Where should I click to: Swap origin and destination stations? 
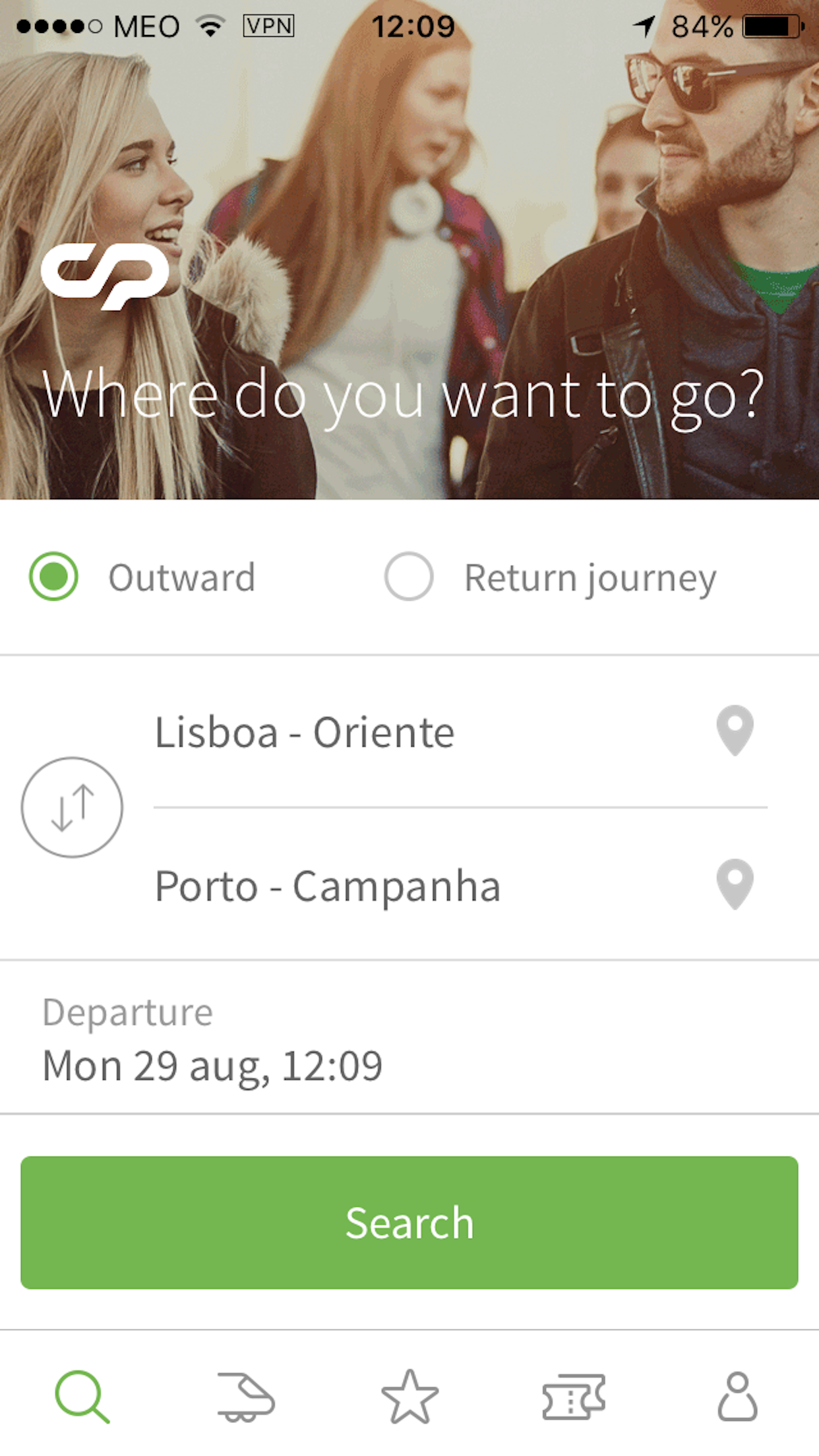(x=72, y=807)
